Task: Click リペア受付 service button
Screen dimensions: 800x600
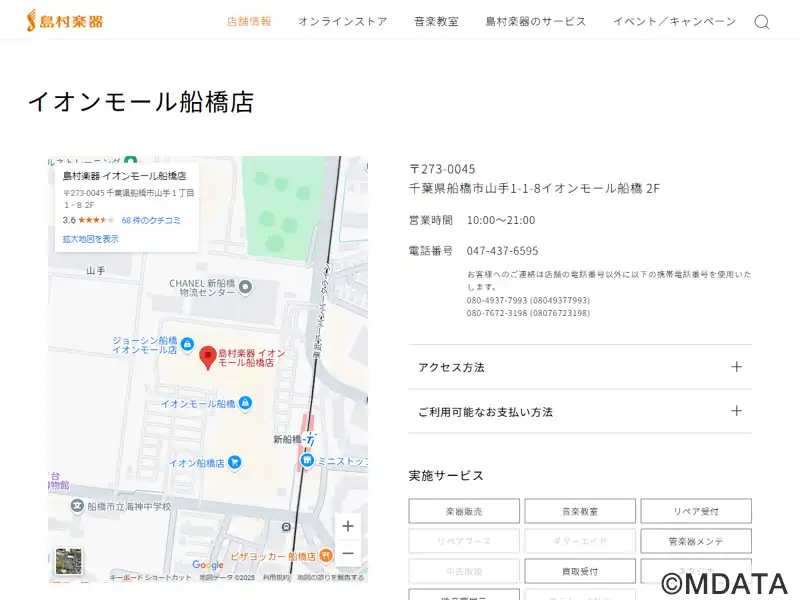Action: [x=696, y=511]
